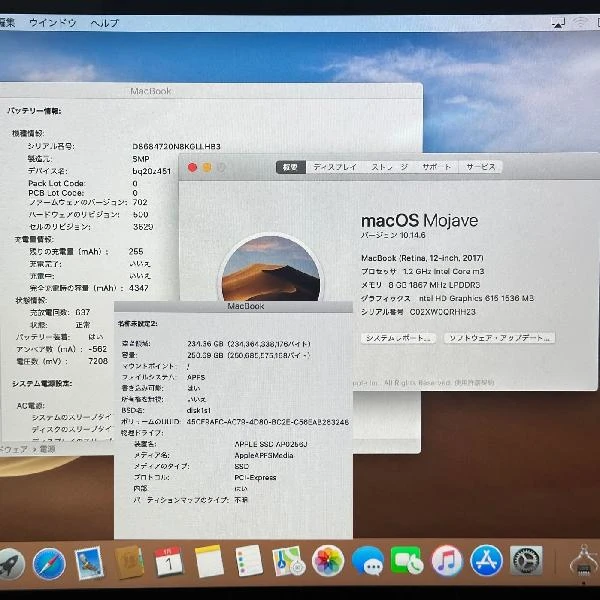Open System Preferences in the Dock
This screenshot has width=600, height=600.
[x=526, y=561]
